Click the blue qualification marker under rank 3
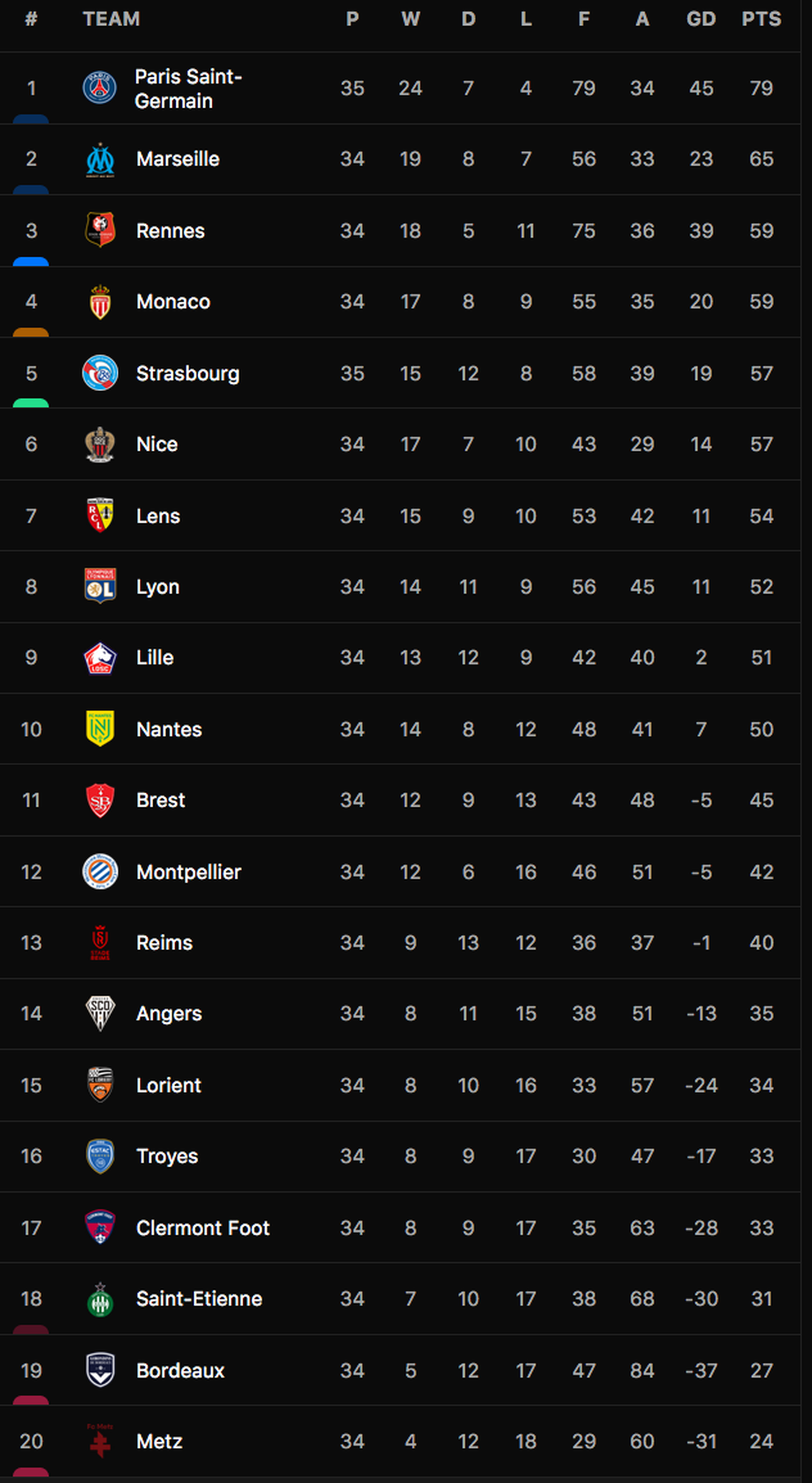This screenshot has height=1483, width=812. [x=31, y=262]
